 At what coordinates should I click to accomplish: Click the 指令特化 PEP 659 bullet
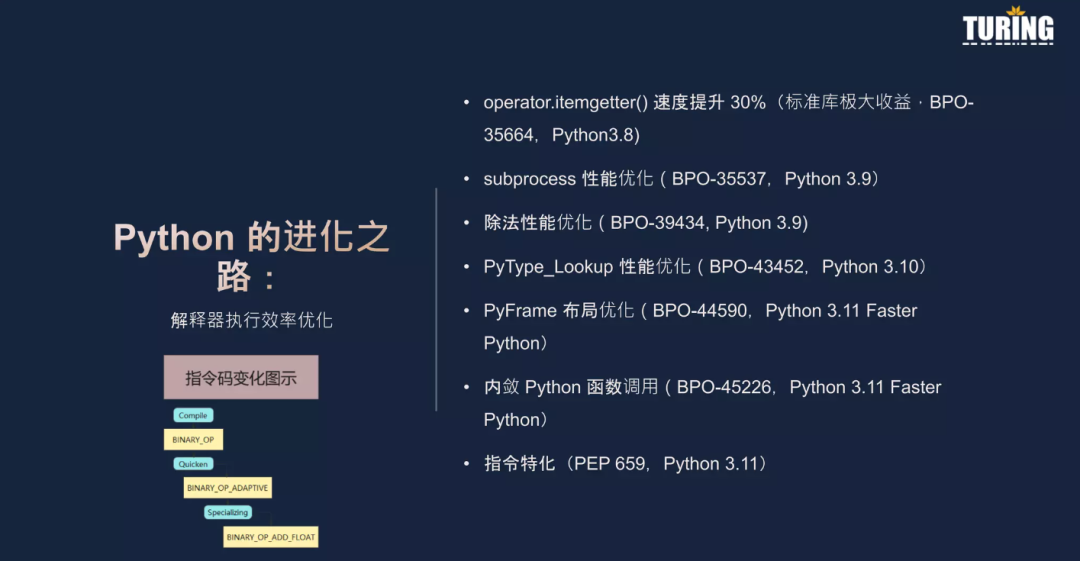[625, 463]
